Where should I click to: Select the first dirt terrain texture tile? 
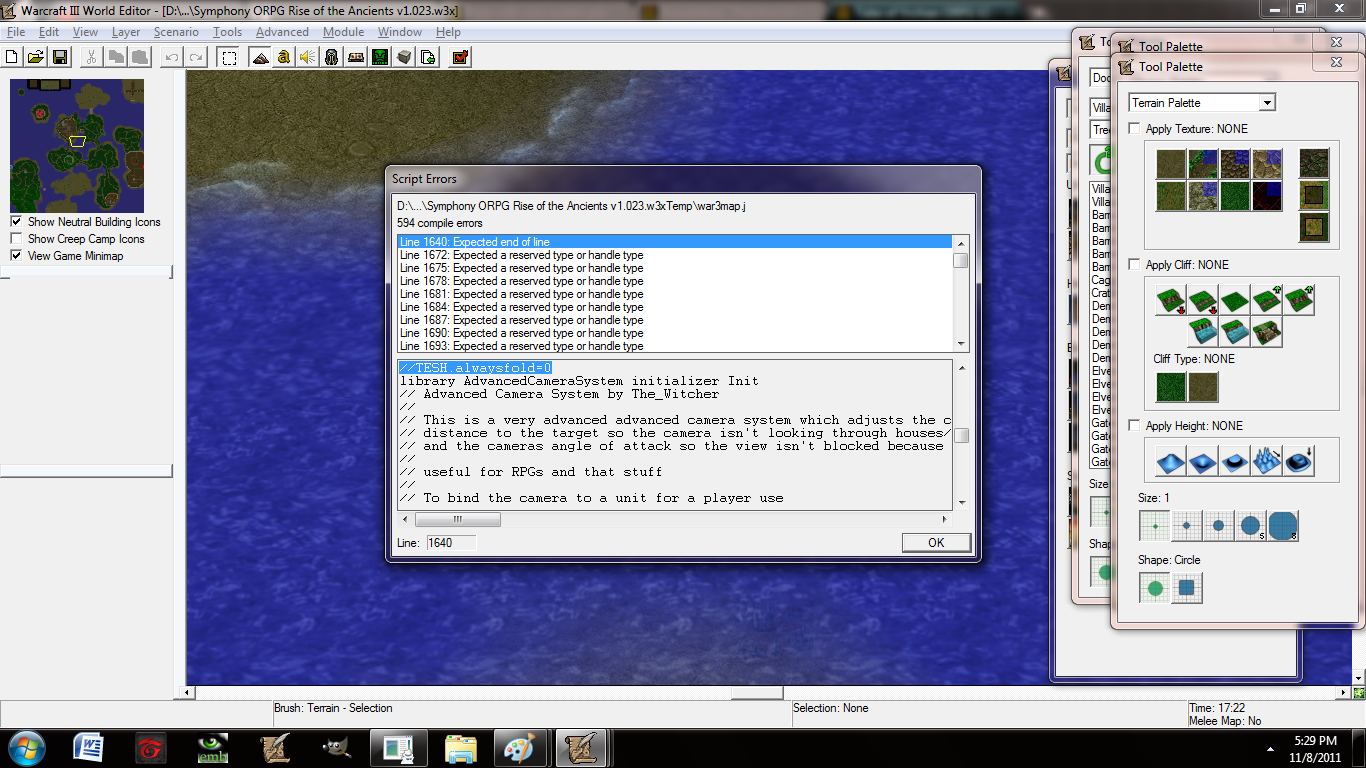(1170, 163)
